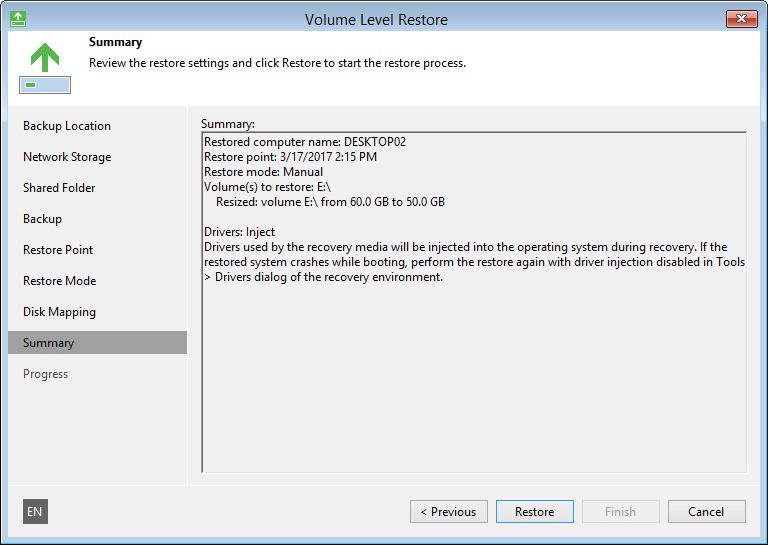
Task: Click the Volume Level Restore title text
Action: tap(376, 20)
